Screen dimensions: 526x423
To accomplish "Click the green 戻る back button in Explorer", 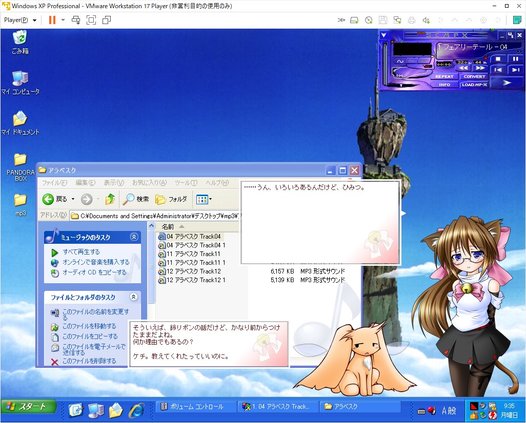I will [54, 199].
